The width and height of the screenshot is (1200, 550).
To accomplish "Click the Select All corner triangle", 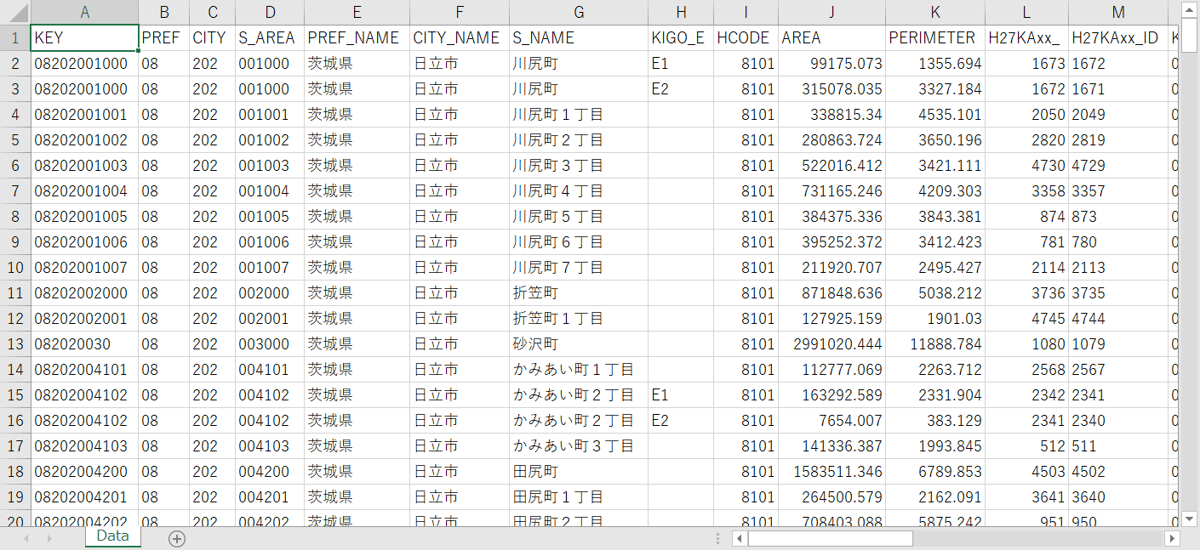I will coord(15,12).
